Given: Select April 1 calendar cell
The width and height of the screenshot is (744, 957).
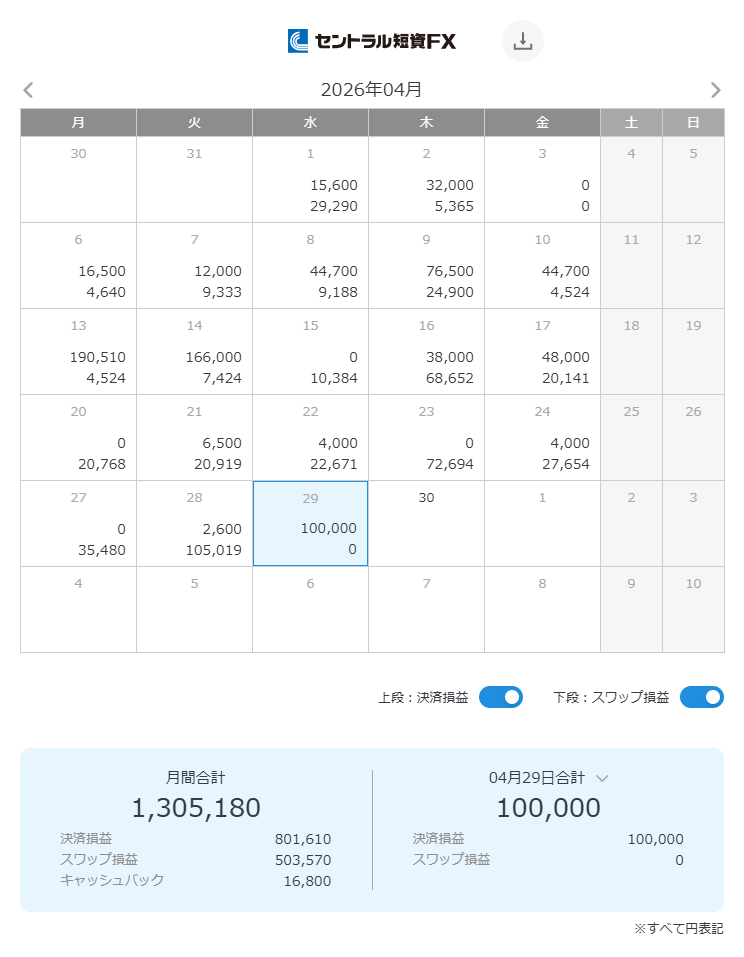Looking at the screenshot, I should pyautogui.click(x=310, y=180).
